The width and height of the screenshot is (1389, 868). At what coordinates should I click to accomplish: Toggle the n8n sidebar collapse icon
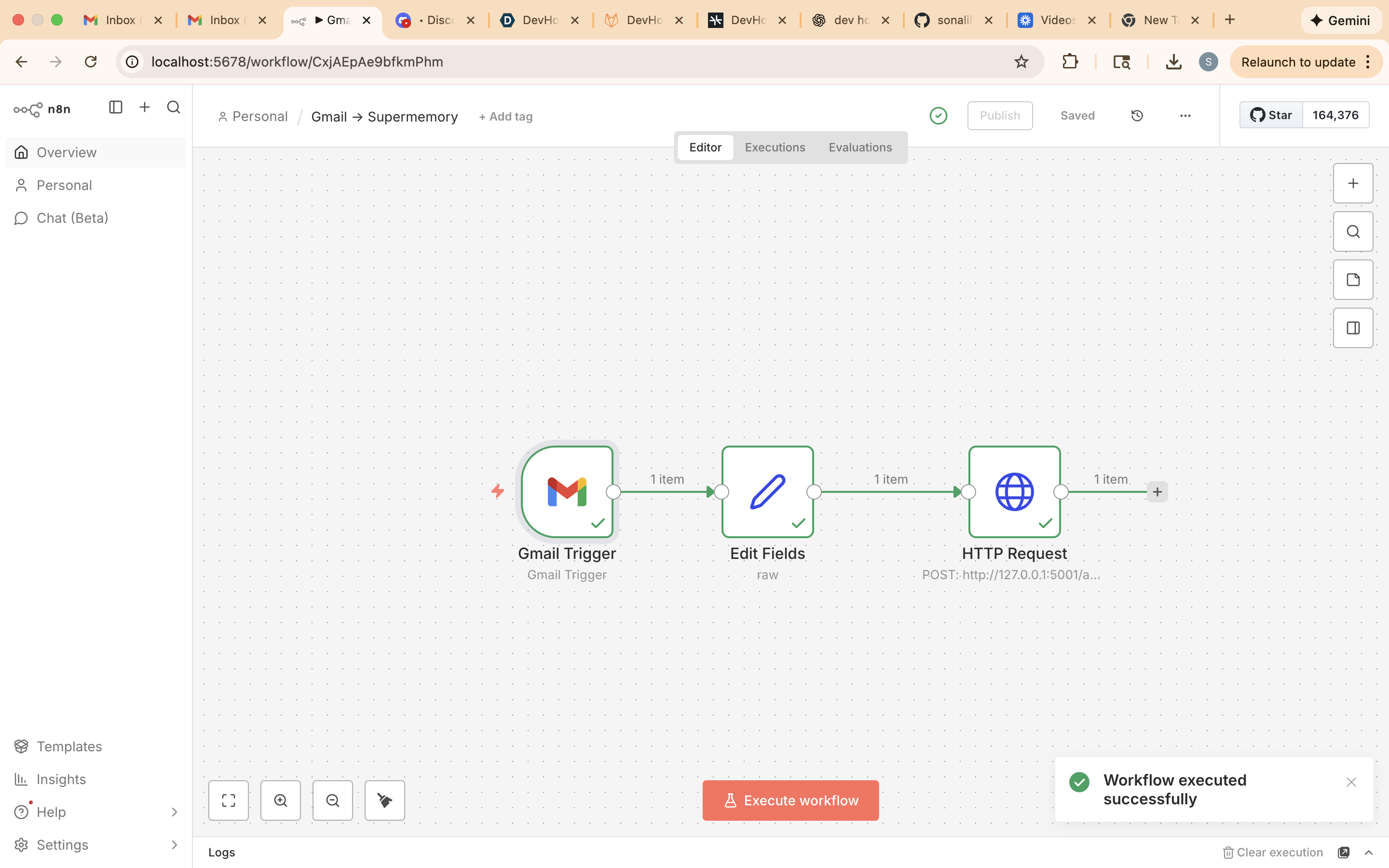pyautogui.click(x=115, y=108)
